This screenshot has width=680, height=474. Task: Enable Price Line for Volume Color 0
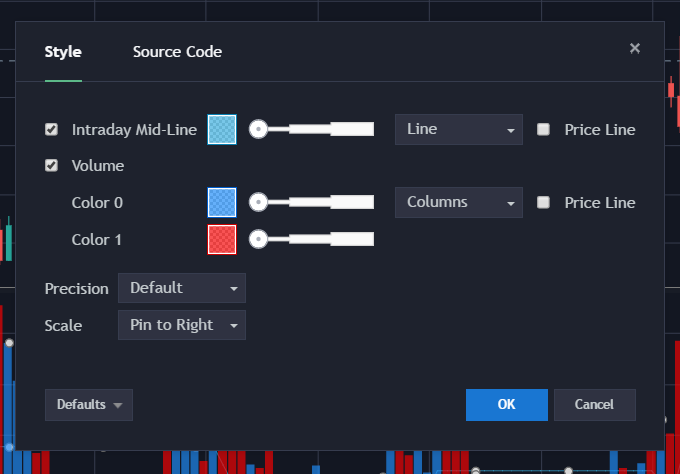(x=543, y=202)
